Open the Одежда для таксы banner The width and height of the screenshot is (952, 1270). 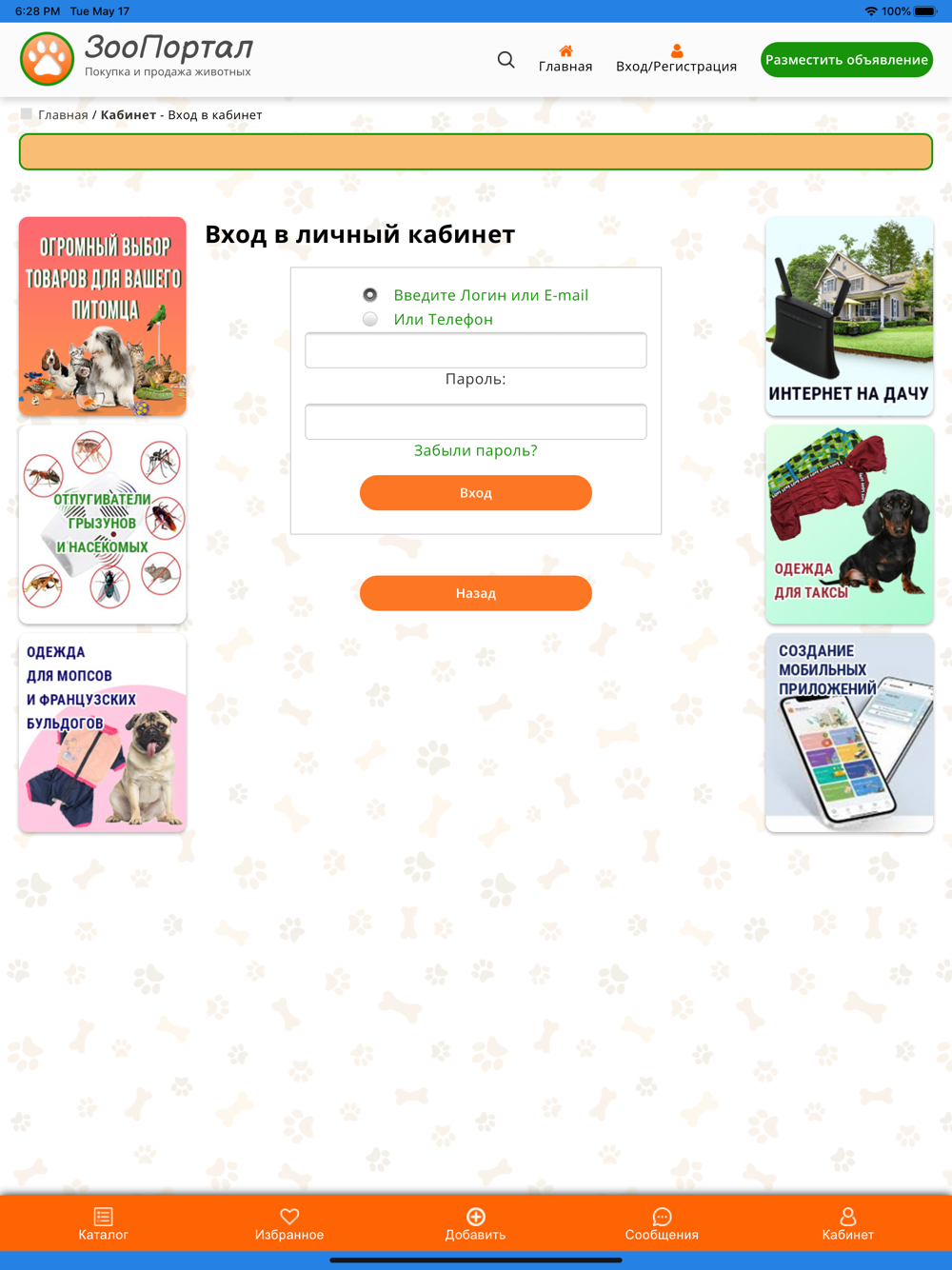(849, 525)
